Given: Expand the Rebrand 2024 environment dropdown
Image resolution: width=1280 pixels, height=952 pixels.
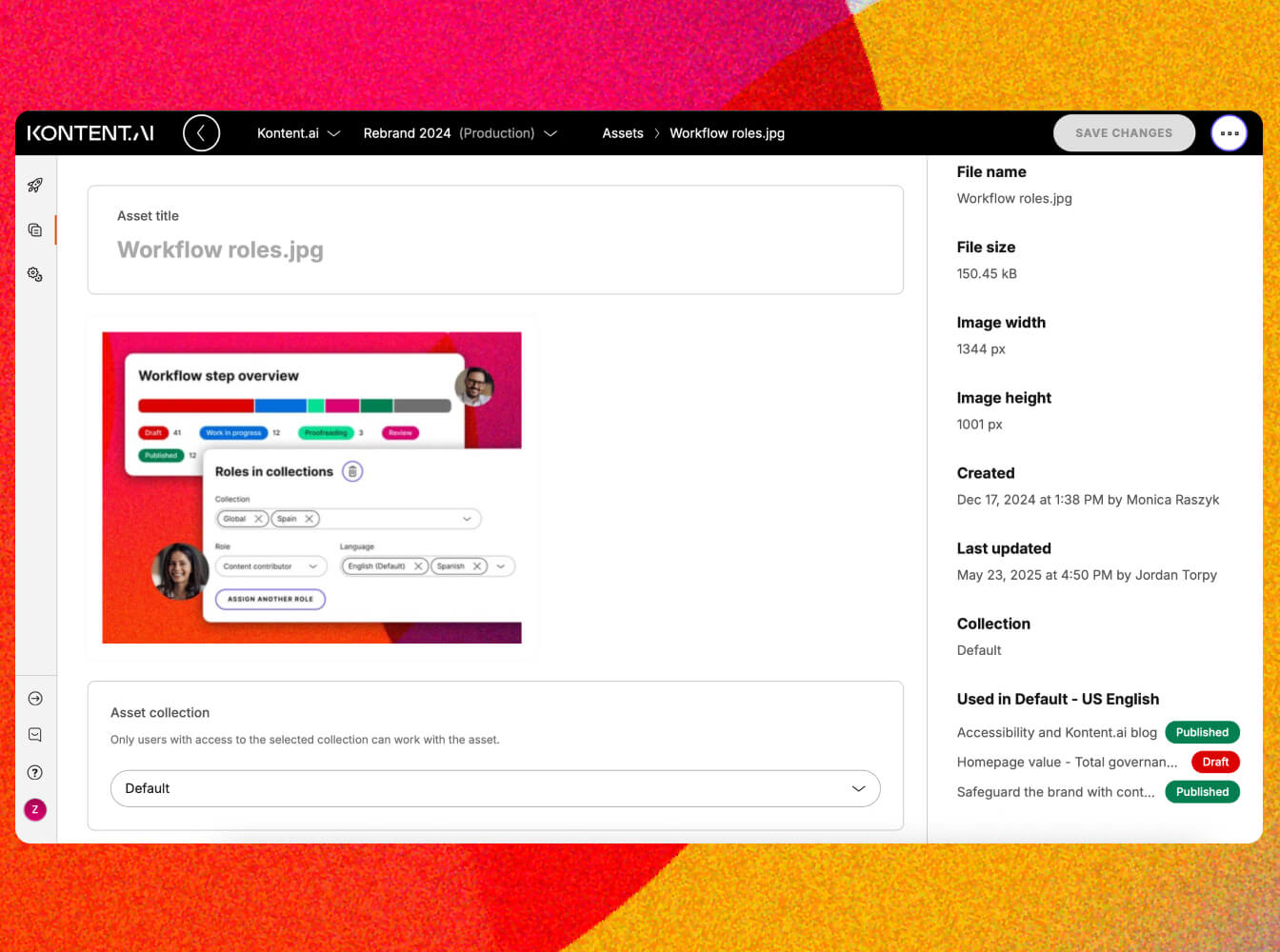Looking at the screenshot, I should [x=459, y=133].
